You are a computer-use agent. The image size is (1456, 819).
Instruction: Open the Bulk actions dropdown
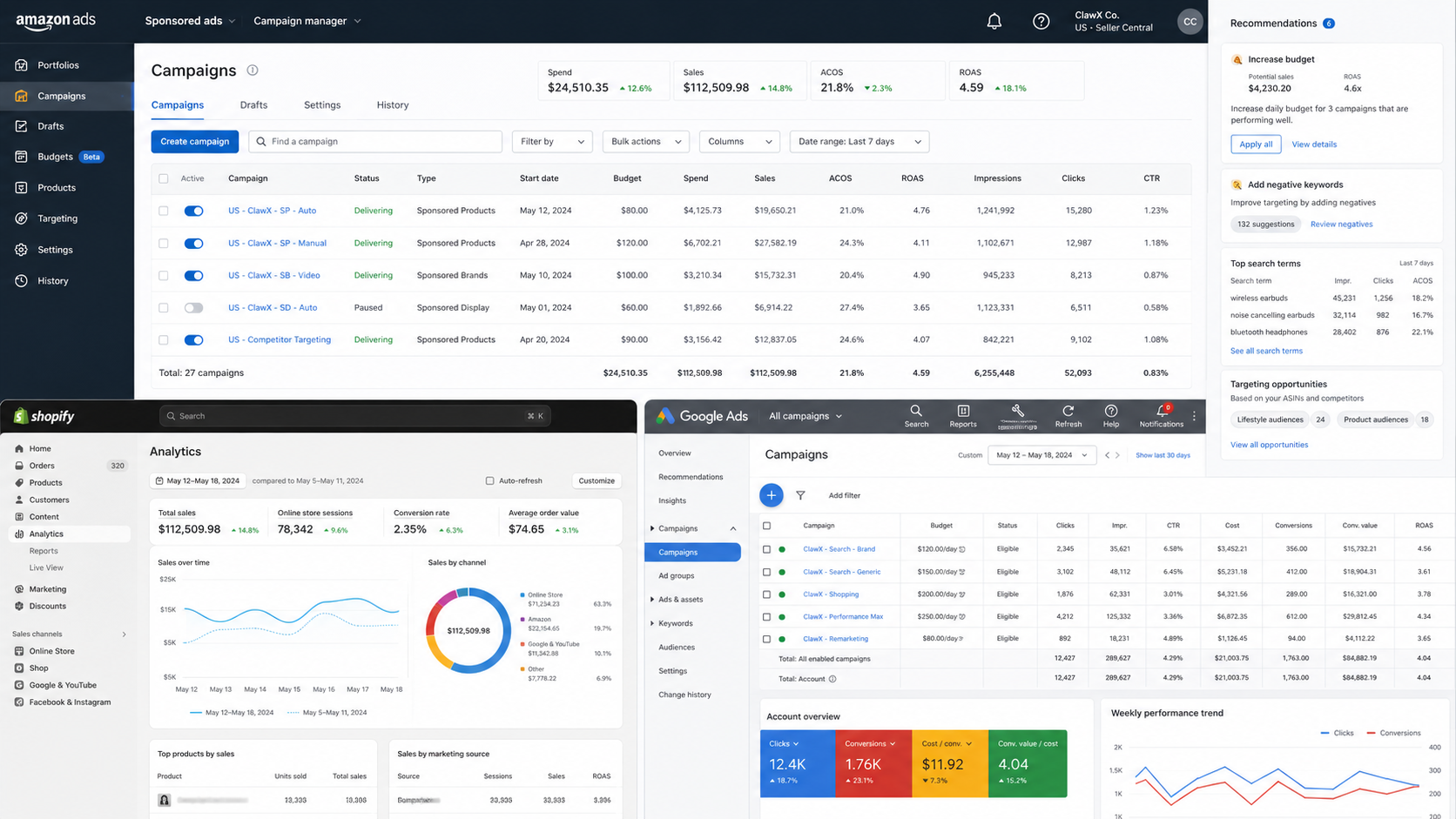(645, 141)
